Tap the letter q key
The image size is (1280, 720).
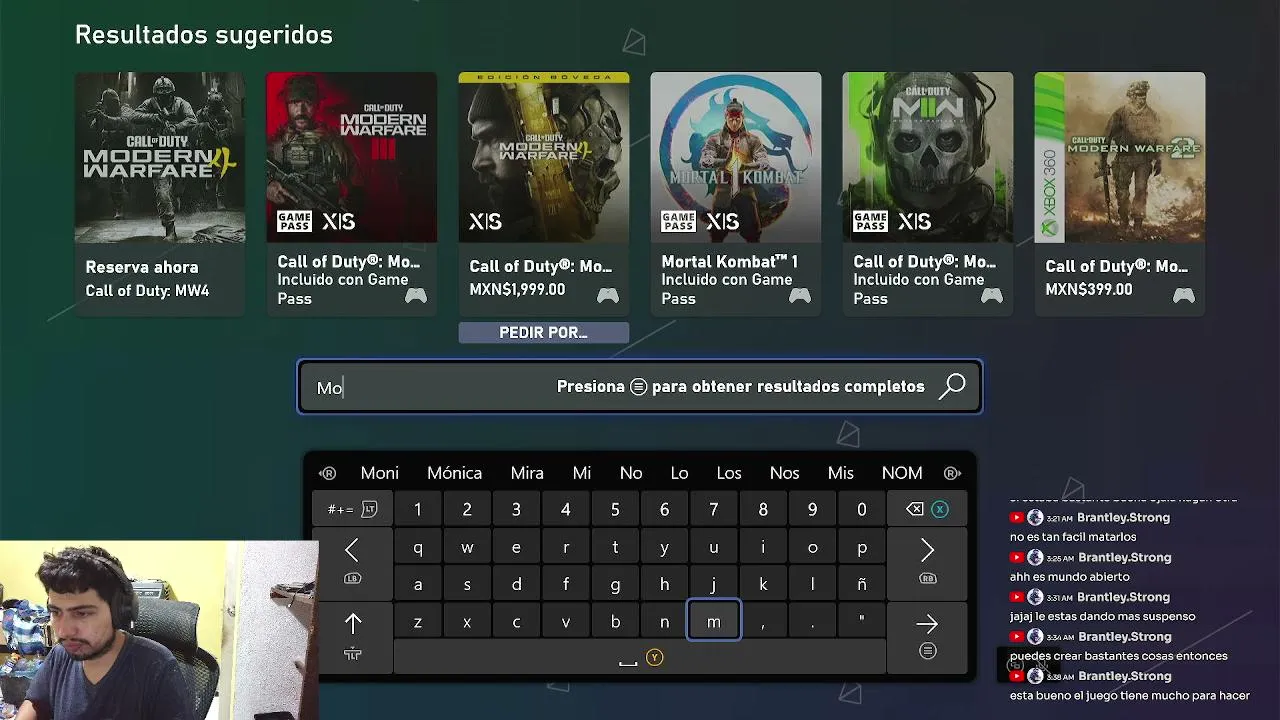(x=418, y=548)
